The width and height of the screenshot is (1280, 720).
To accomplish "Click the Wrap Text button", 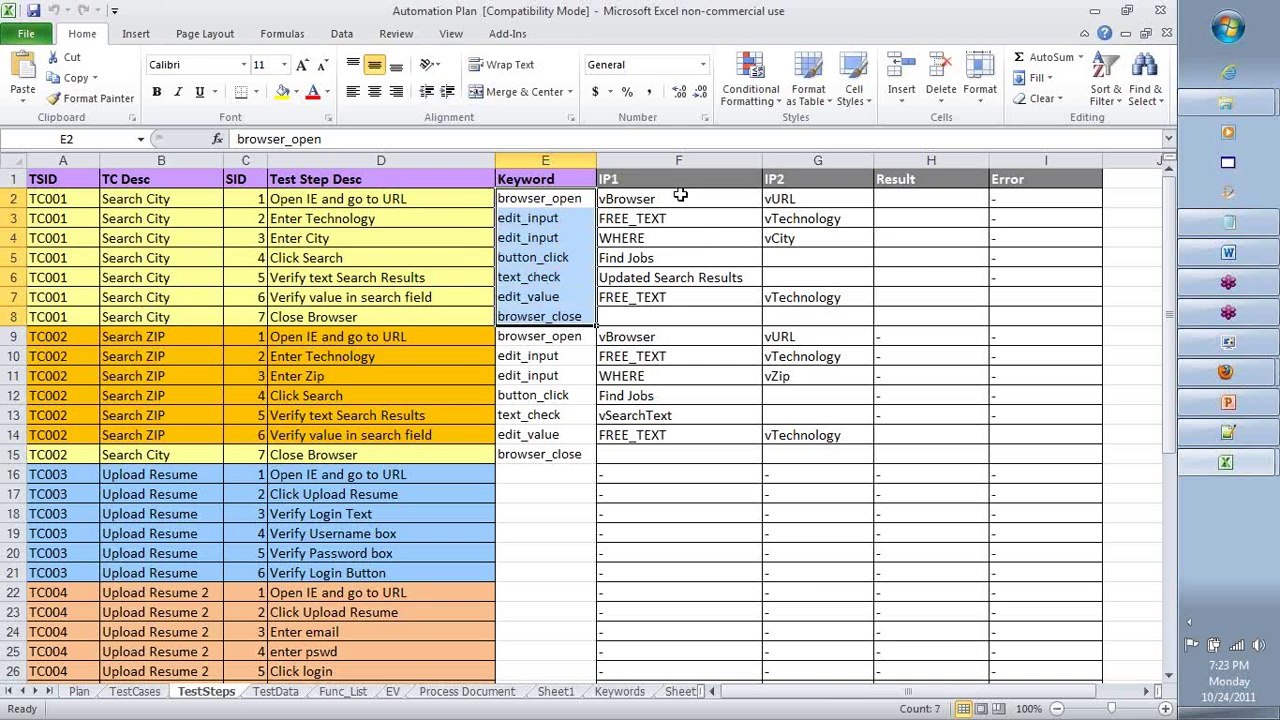I will [x=502, y=65].
